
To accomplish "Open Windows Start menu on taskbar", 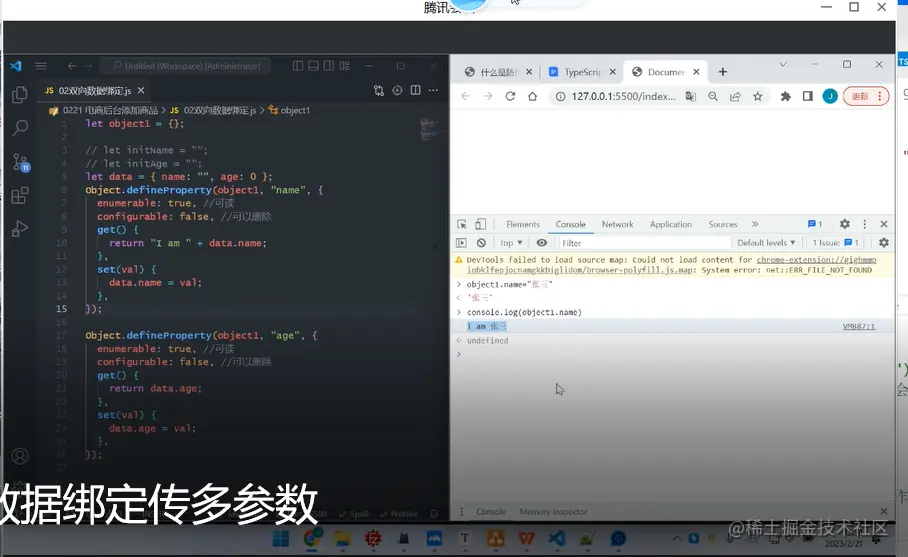I will tap(281, 539).
